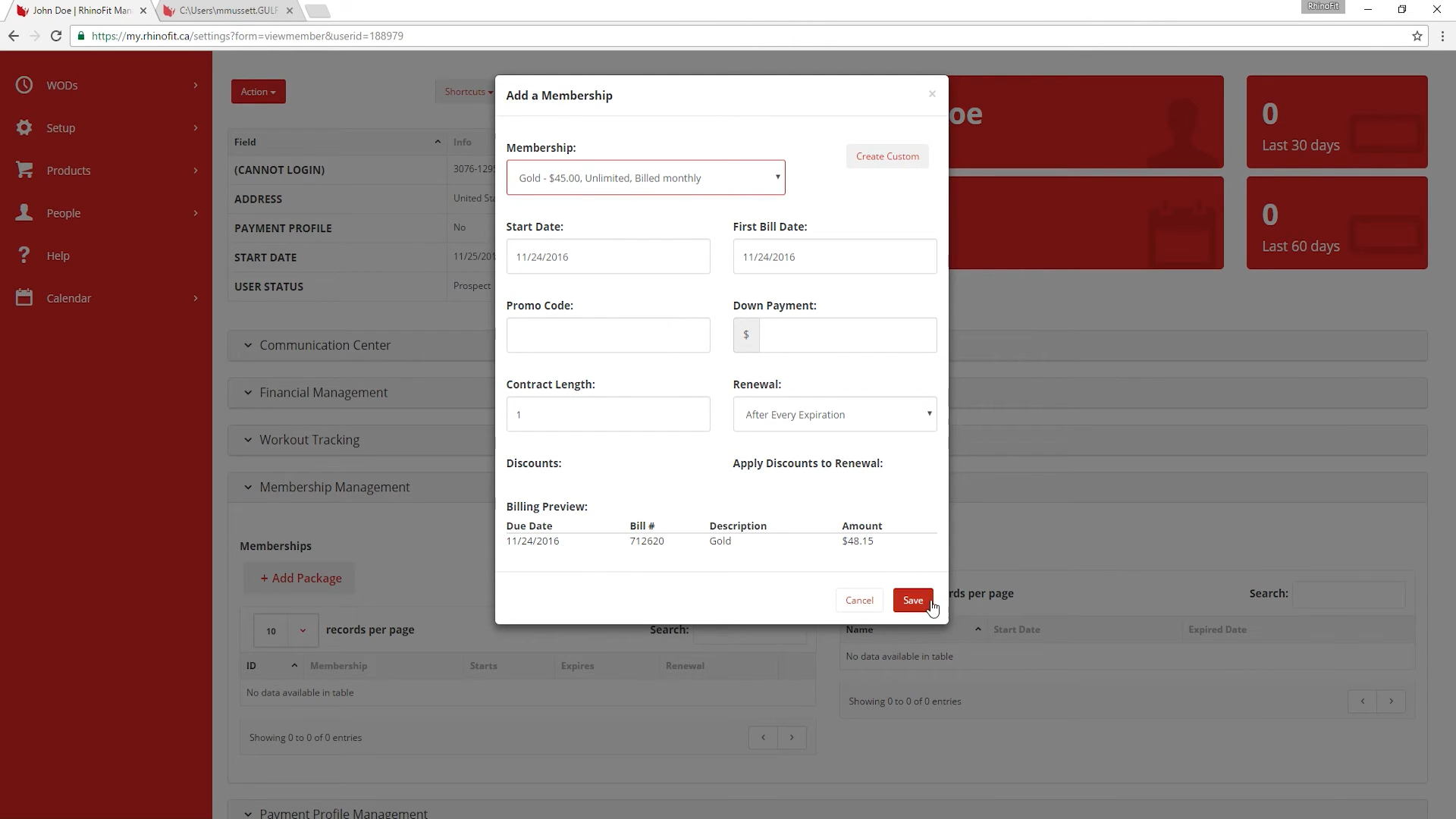Click the Create Custom button
Viewport: 1456px width, 819px height.
tap(886, 156)
